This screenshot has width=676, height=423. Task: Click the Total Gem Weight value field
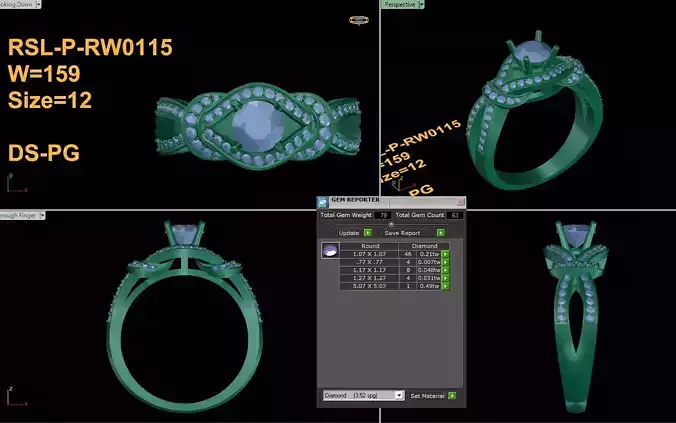(383, 215)
